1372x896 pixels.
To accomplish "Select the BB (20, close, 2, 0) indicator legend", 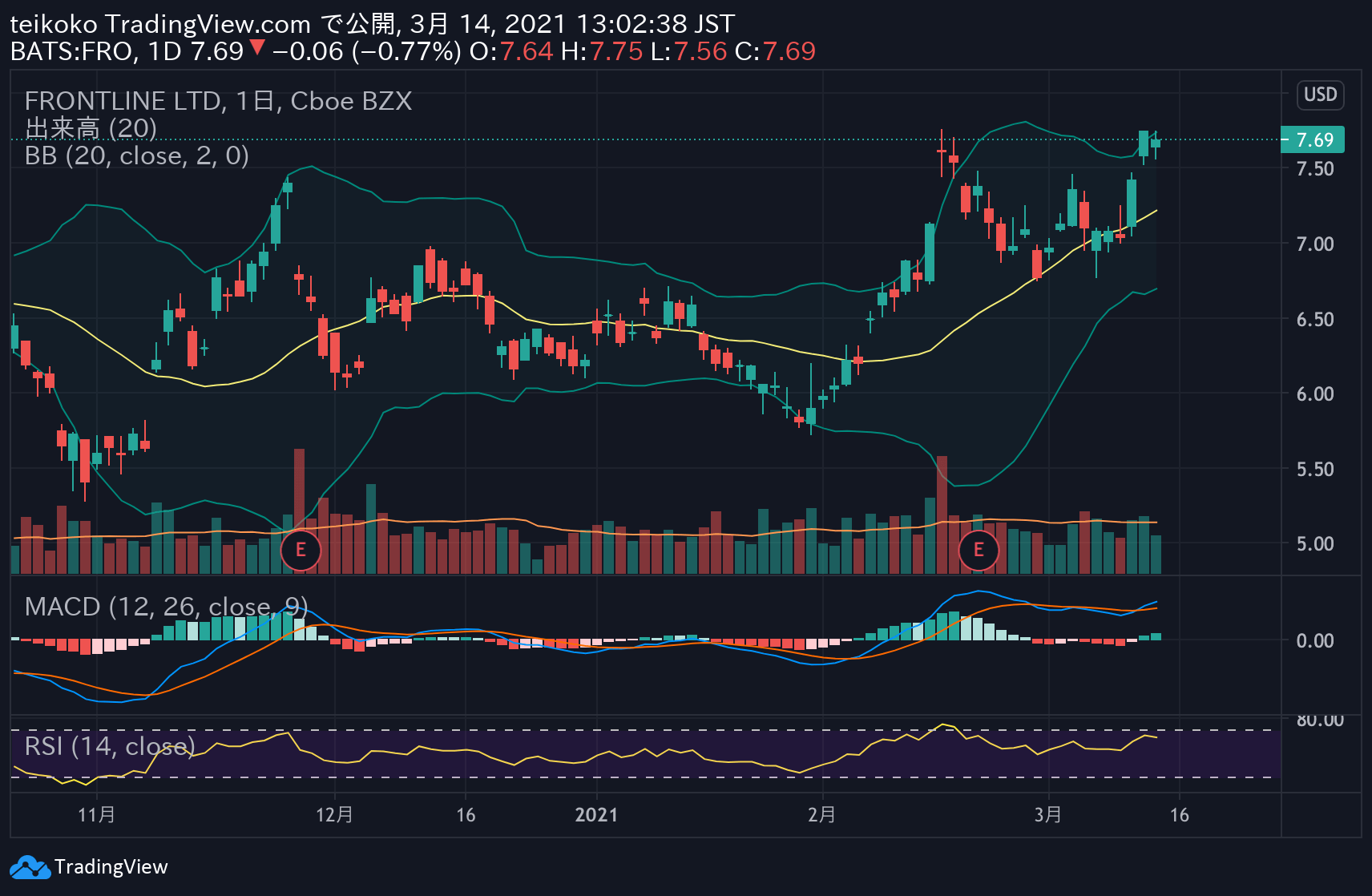I will (137, 155).
